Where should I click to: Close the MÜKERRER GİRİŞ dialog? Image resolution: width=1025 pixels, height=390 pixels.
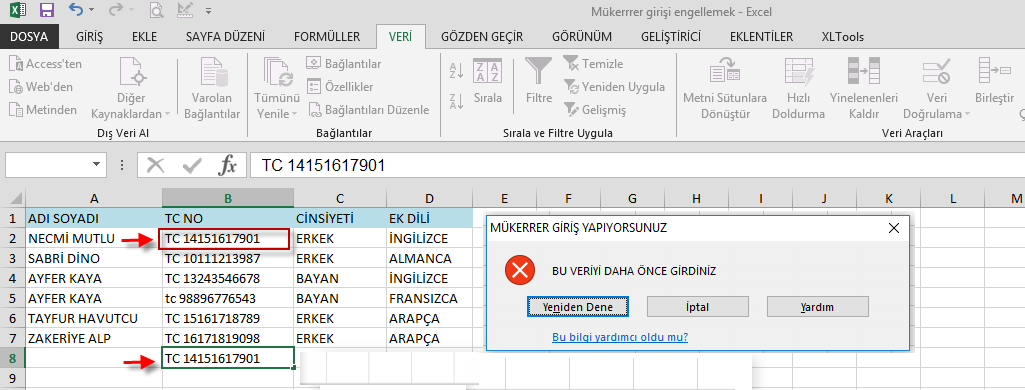click(x=894, y=228)
